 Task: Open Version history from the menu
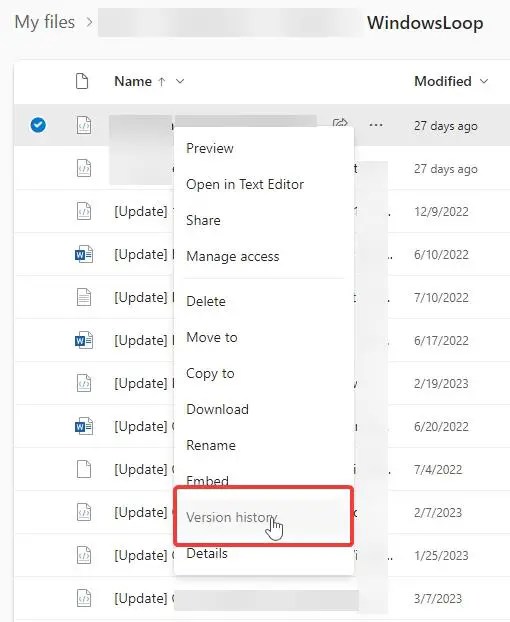coord(231,517)
